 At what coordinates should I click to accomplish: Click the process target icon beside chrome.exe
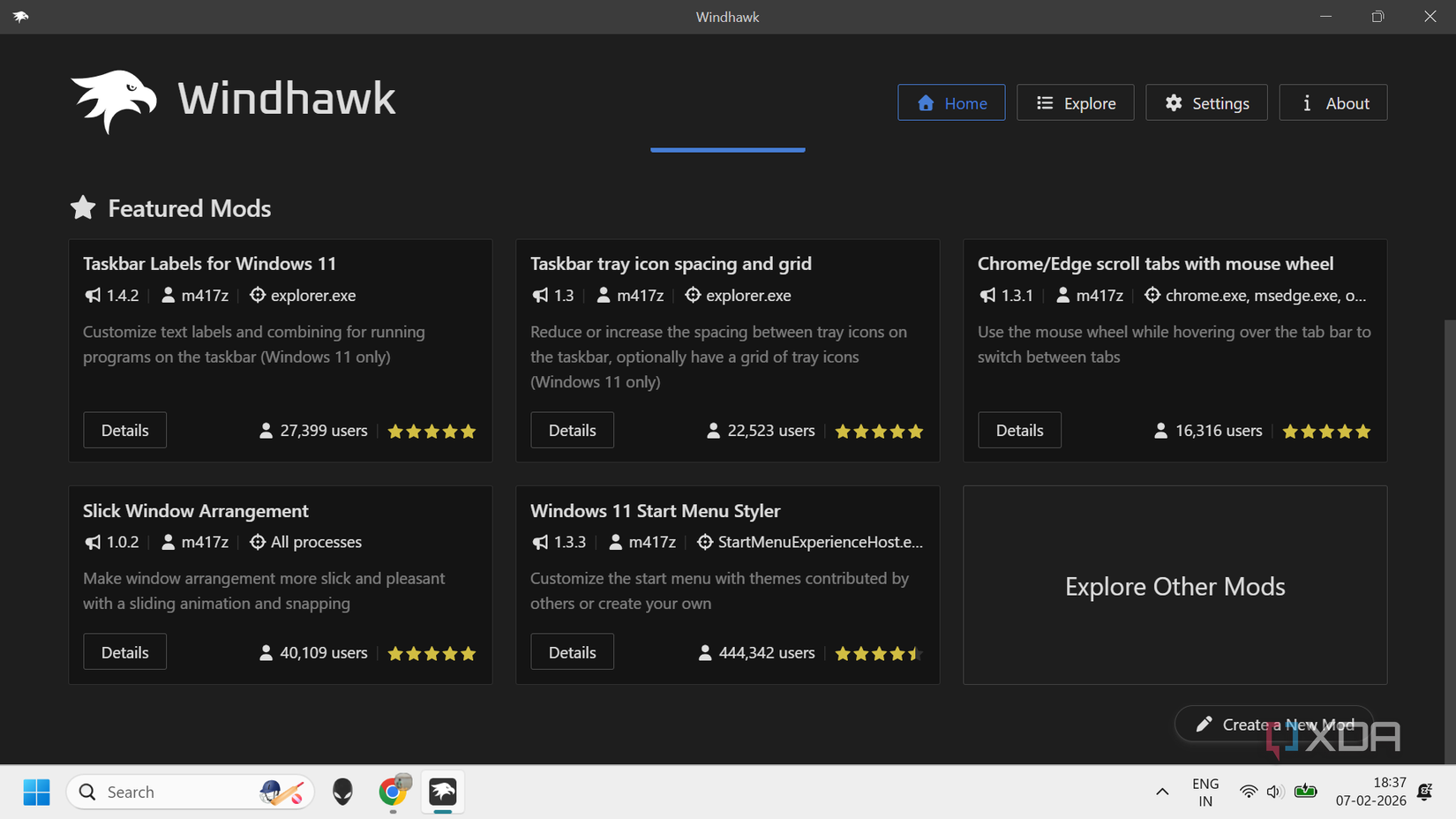[x=1152, y=295]
